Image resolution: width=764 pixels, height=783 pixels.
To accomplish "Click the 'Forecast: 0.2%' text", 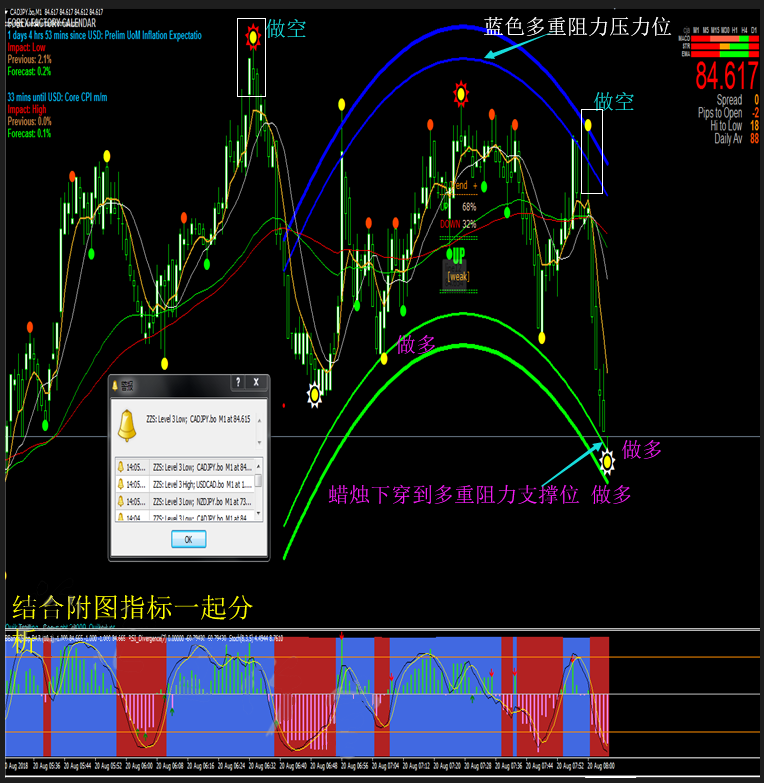I will click(x=29, y=71).
